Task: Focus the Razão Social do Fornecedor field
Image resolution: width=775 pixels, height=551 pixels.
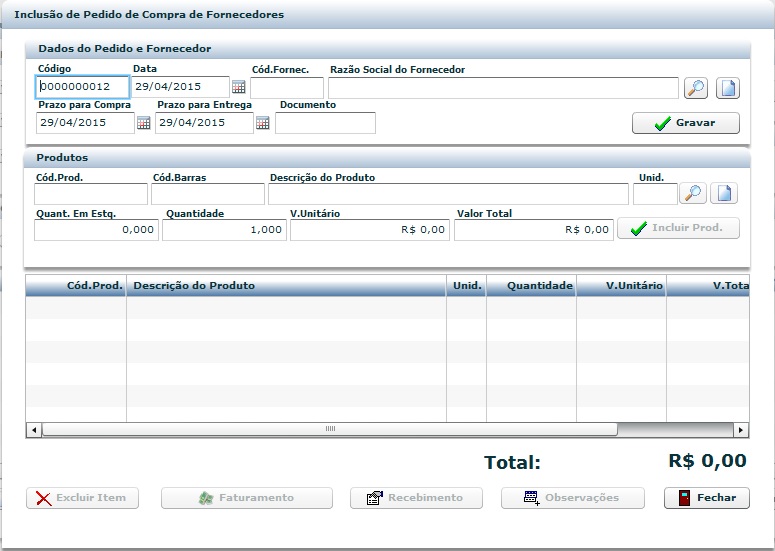Action: pyautogui.click(x=503, y=88)
